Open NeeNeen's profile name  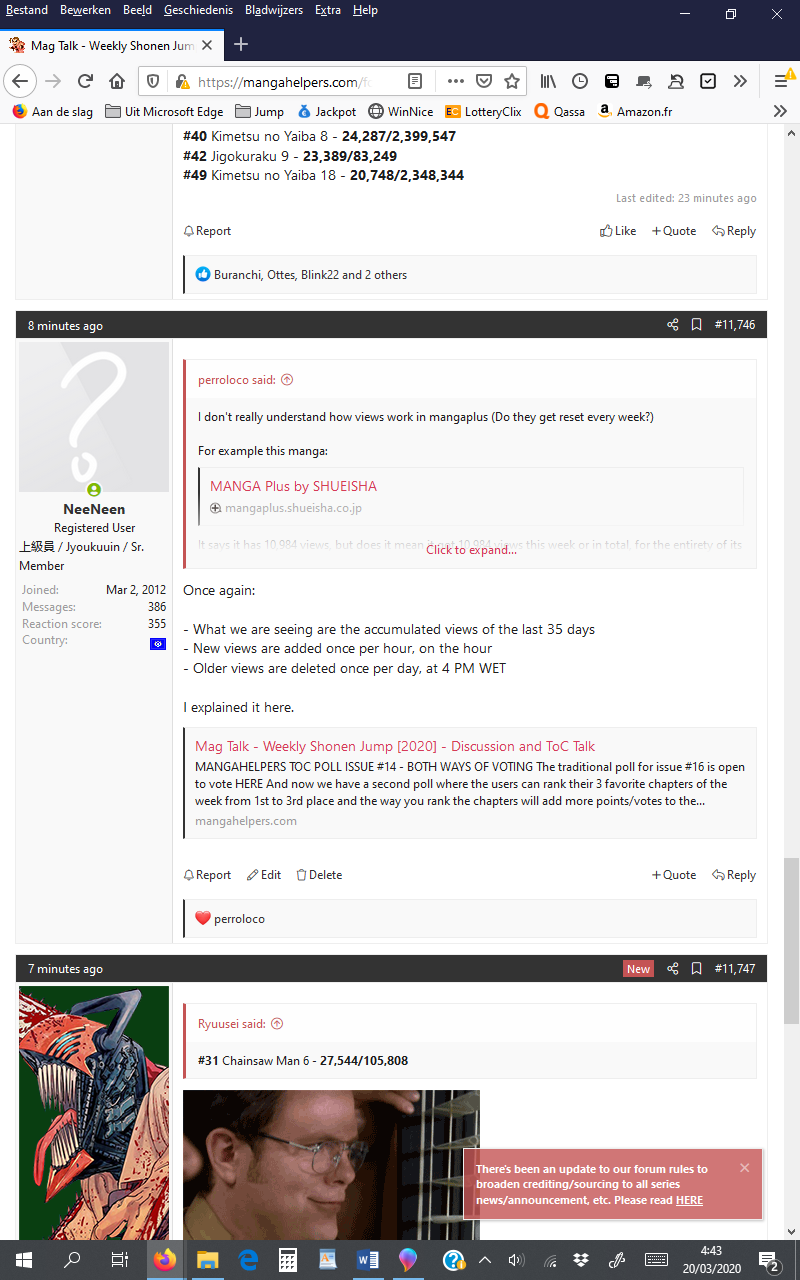94,509
